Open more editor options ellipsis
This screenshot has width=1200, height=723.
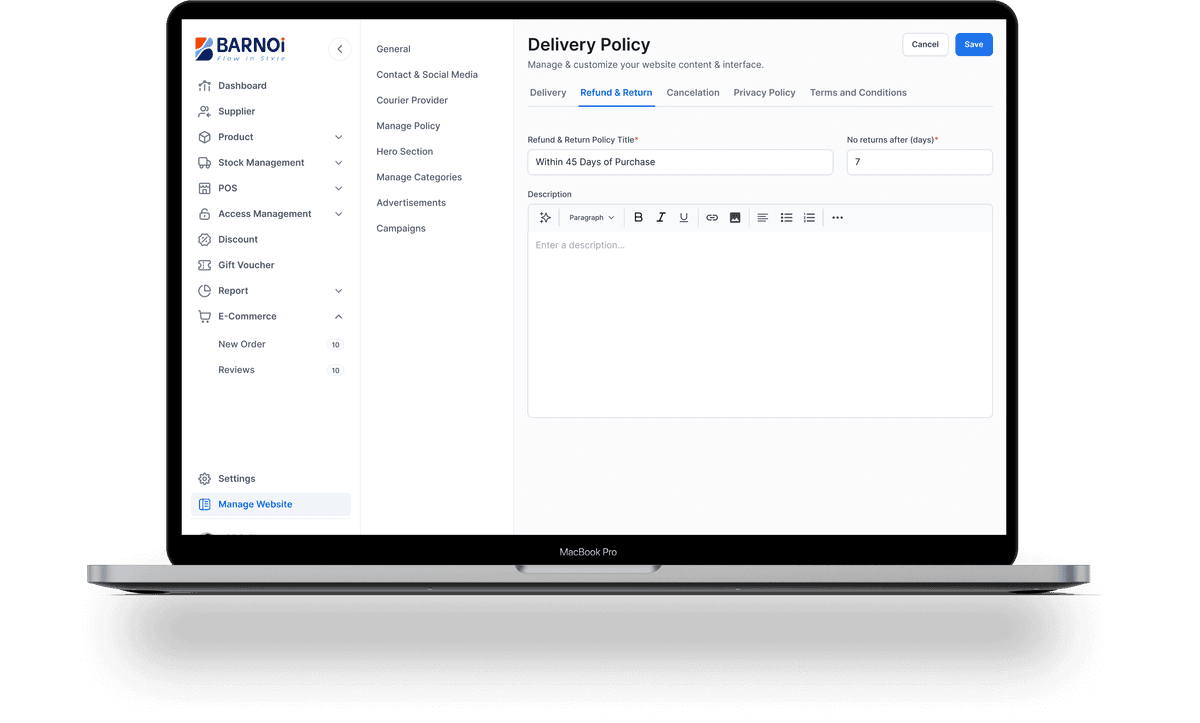(x=838, y=218)
